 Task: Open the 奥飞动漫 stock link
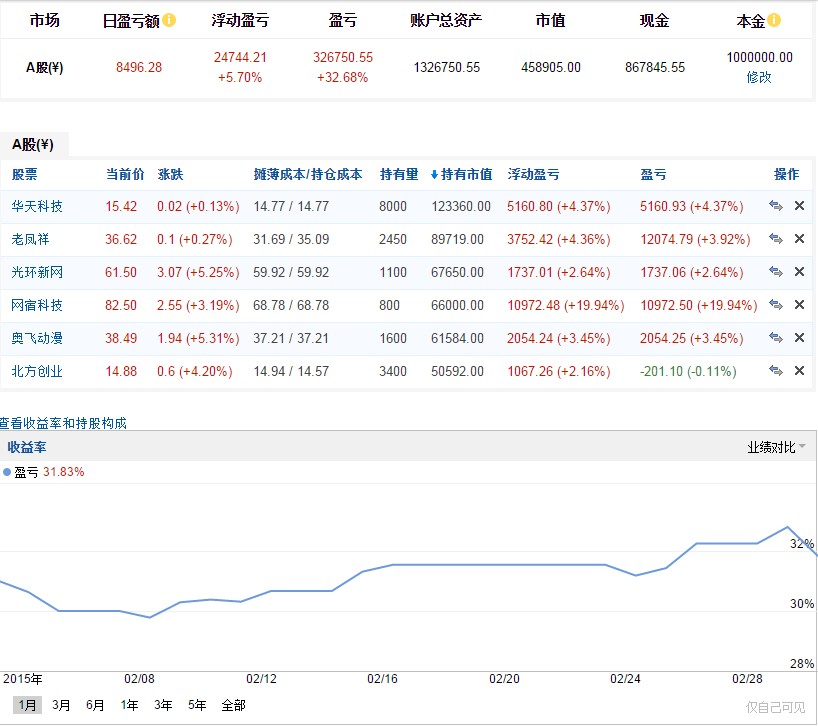click(x=37, y=338)
